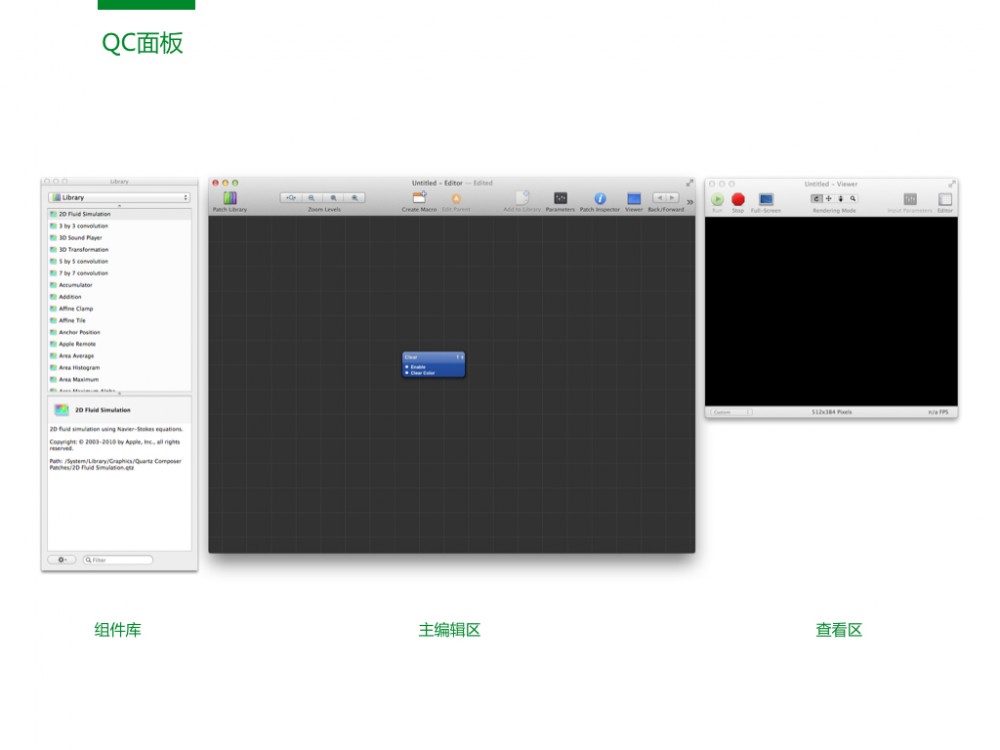Click the Back button in Back/Forward control
The width and height of the screenshot is (1000, 750).
click(x=659, y=198)
